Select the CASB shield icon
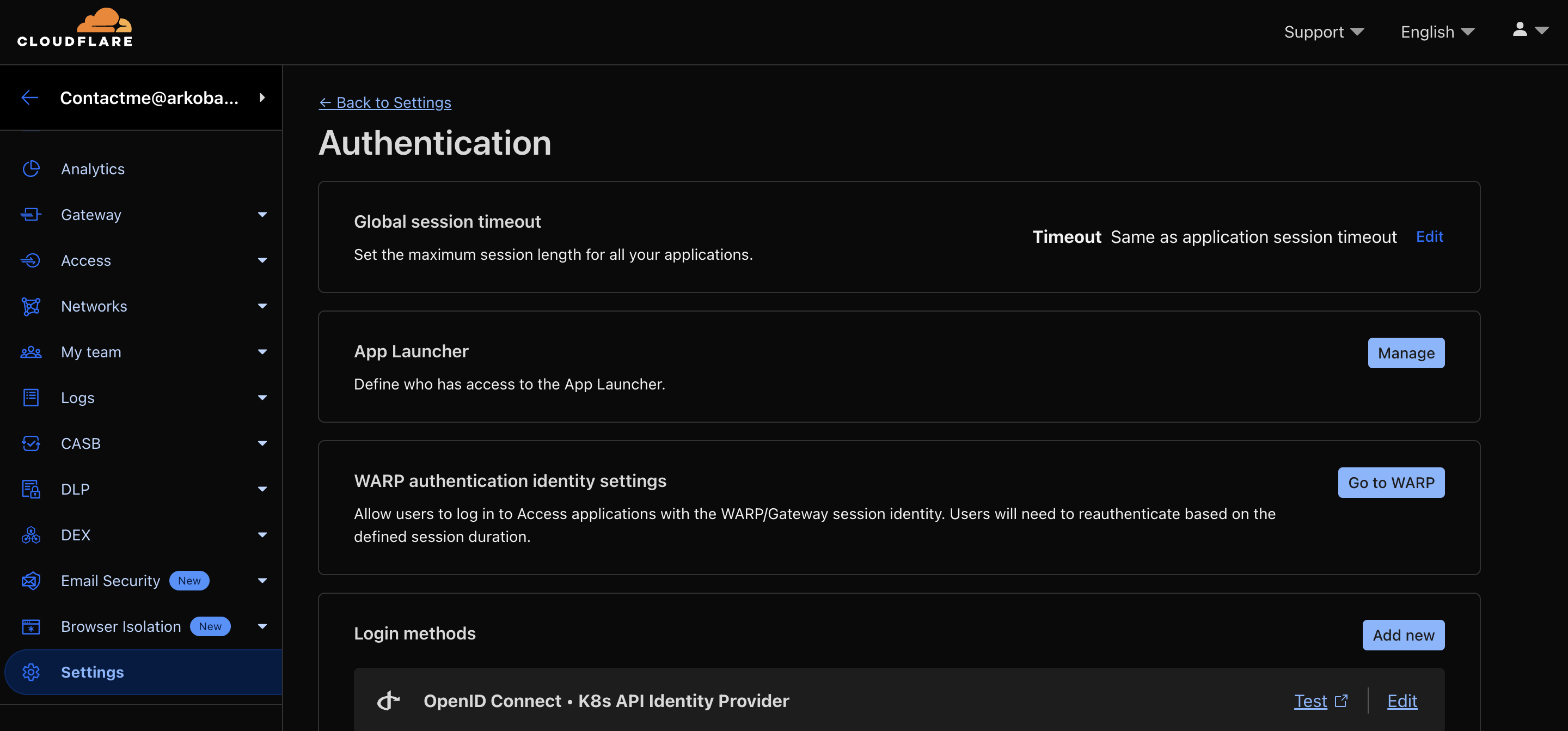This screenshot has width=1568, height=731. click(31, 443)
